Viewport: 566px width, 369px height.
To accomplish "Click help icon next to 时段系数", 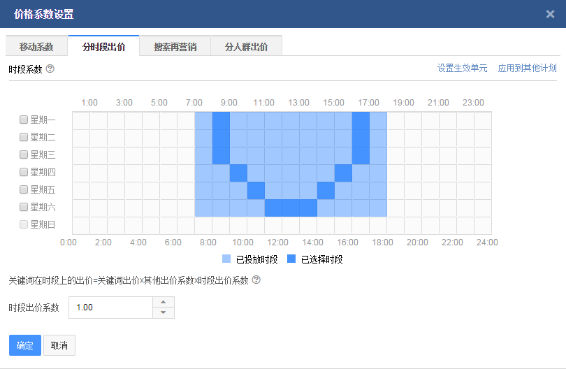I will click(x=51, y=69).
